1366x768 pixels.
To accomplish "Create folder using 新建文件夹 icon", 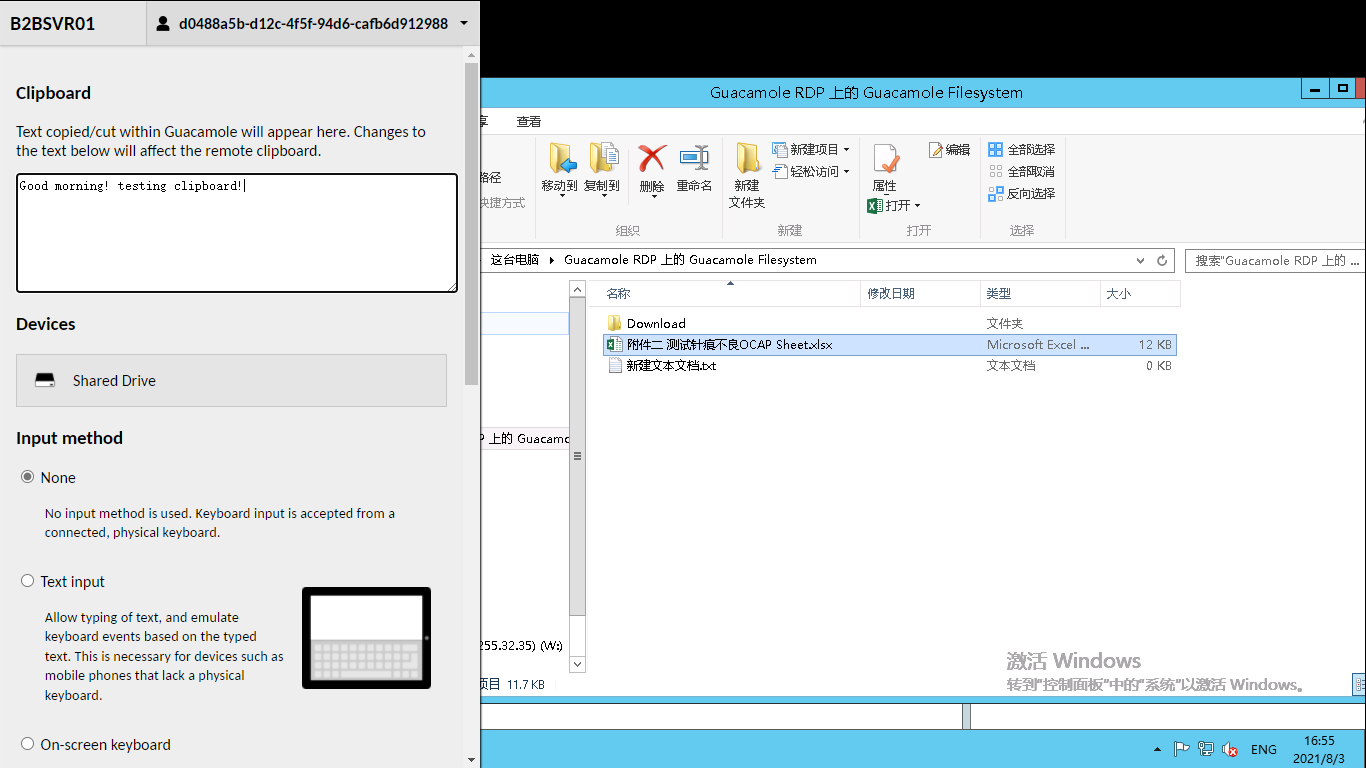I will pyautogui.click(x=746, y=172).
